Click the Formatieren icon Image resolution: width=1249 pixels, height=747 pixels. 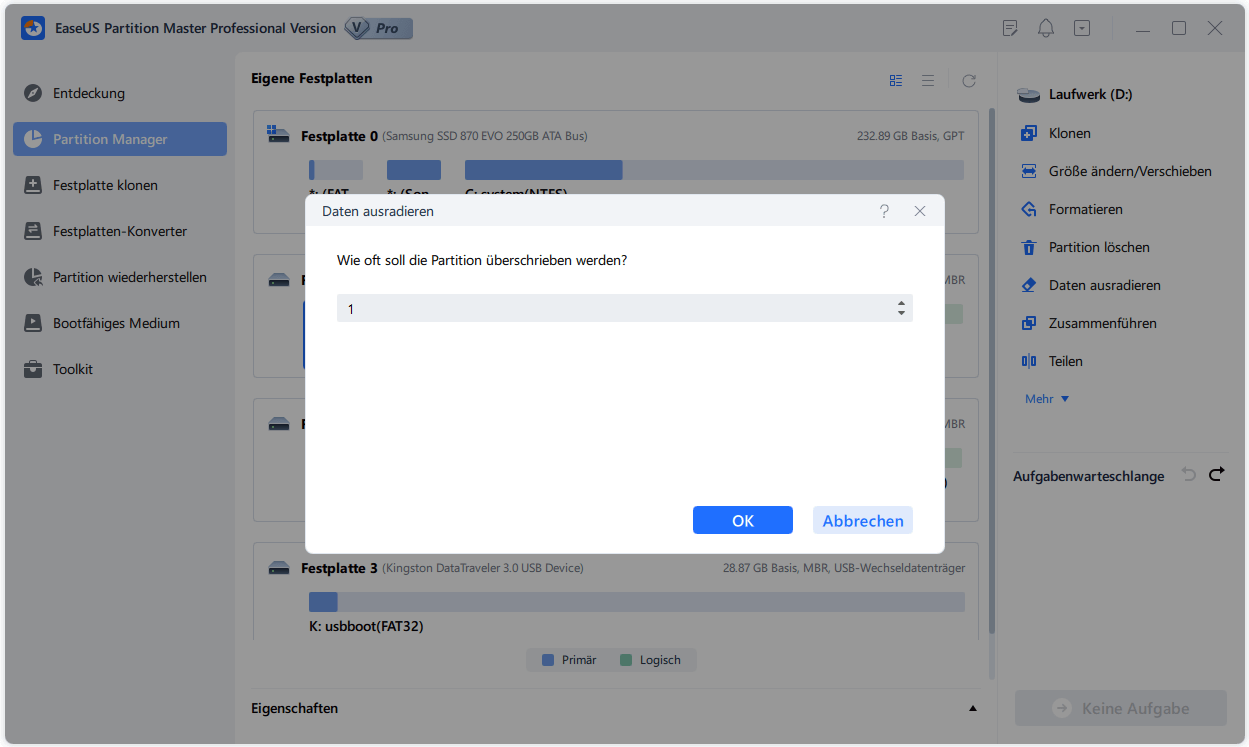coord(1029,209)
